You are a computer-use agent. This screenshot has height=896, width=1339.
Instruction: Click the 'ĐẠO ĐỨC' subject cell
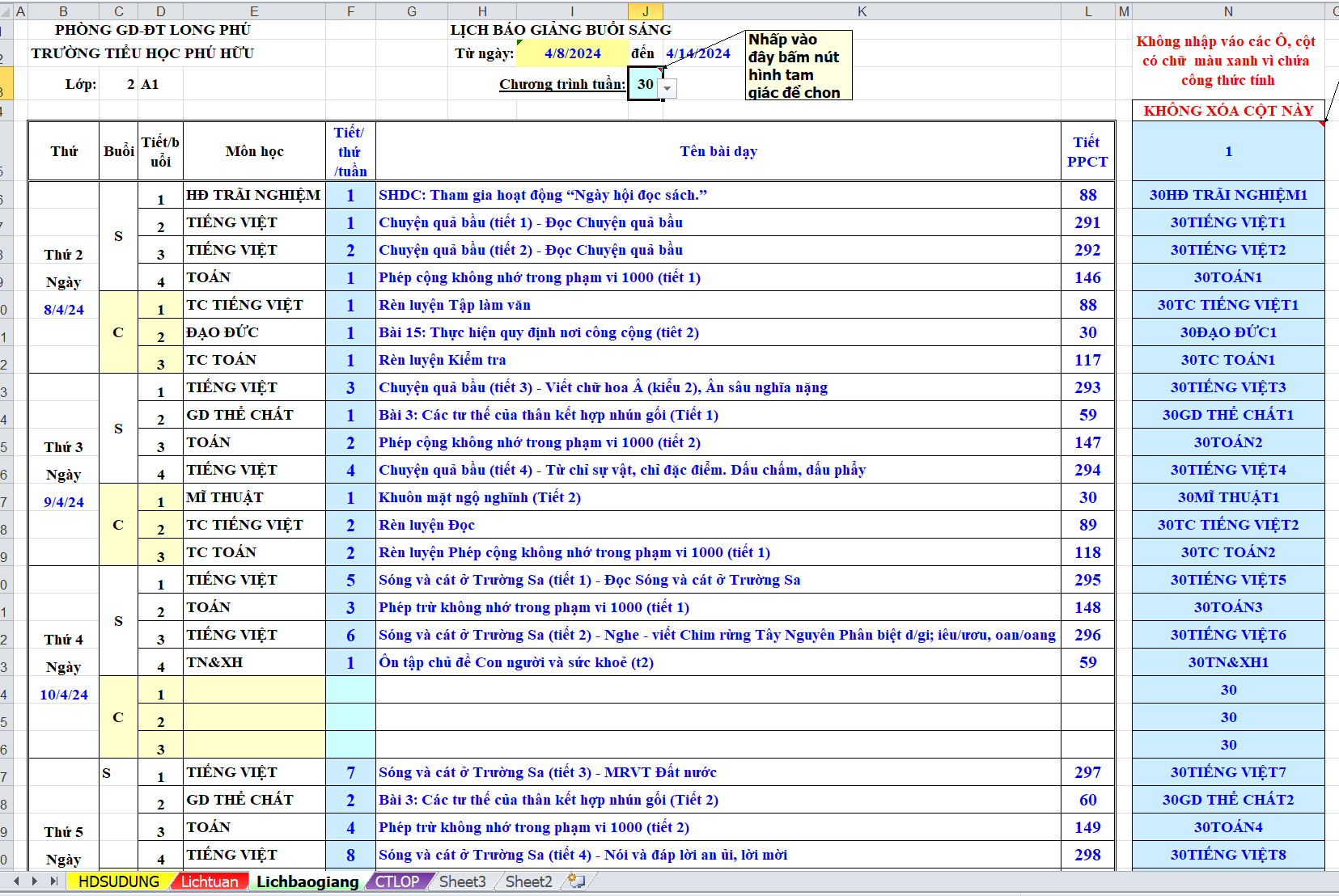coord(254,332)
